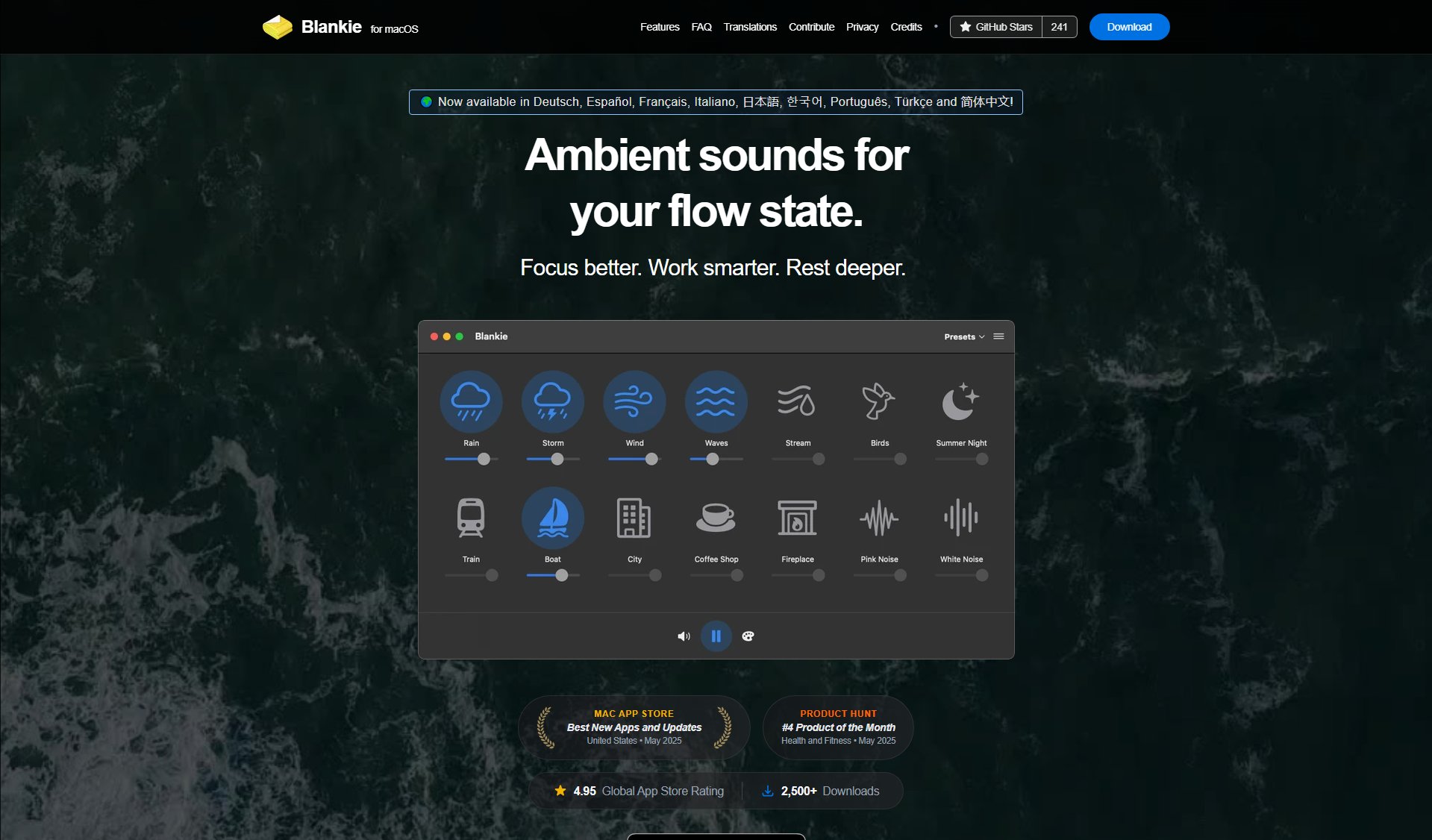Activate the Train sound icon

pyautogui.click(x=471, y=518)
